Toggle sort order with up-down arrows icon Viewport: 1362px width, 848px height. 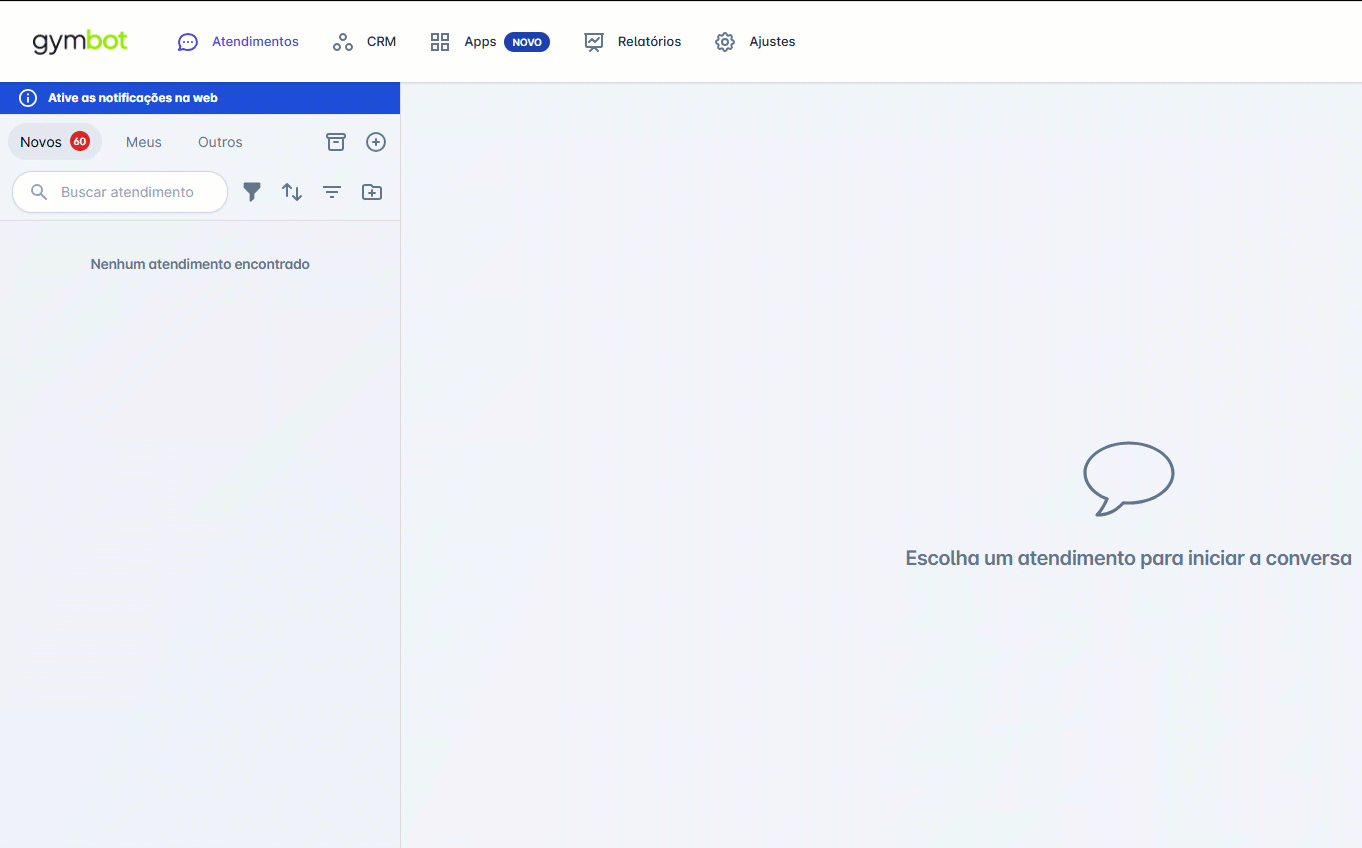[292, 192]
